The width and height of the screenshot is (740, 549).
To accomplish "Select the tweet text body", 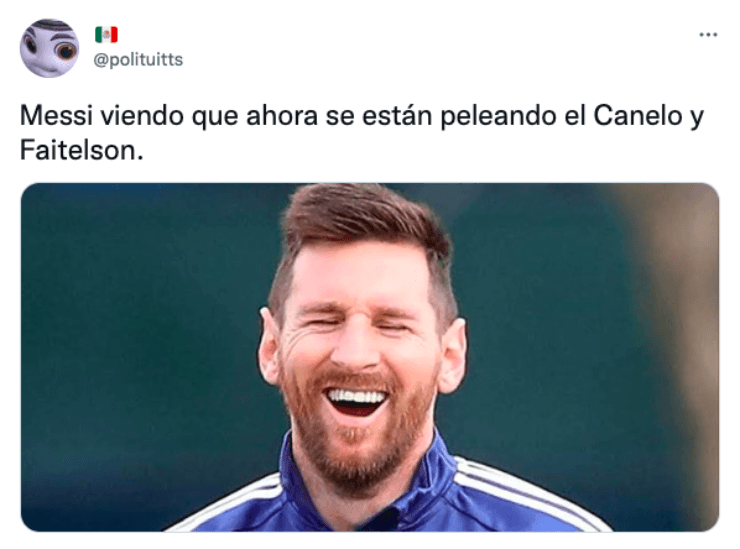I will [x=362, y=133].
